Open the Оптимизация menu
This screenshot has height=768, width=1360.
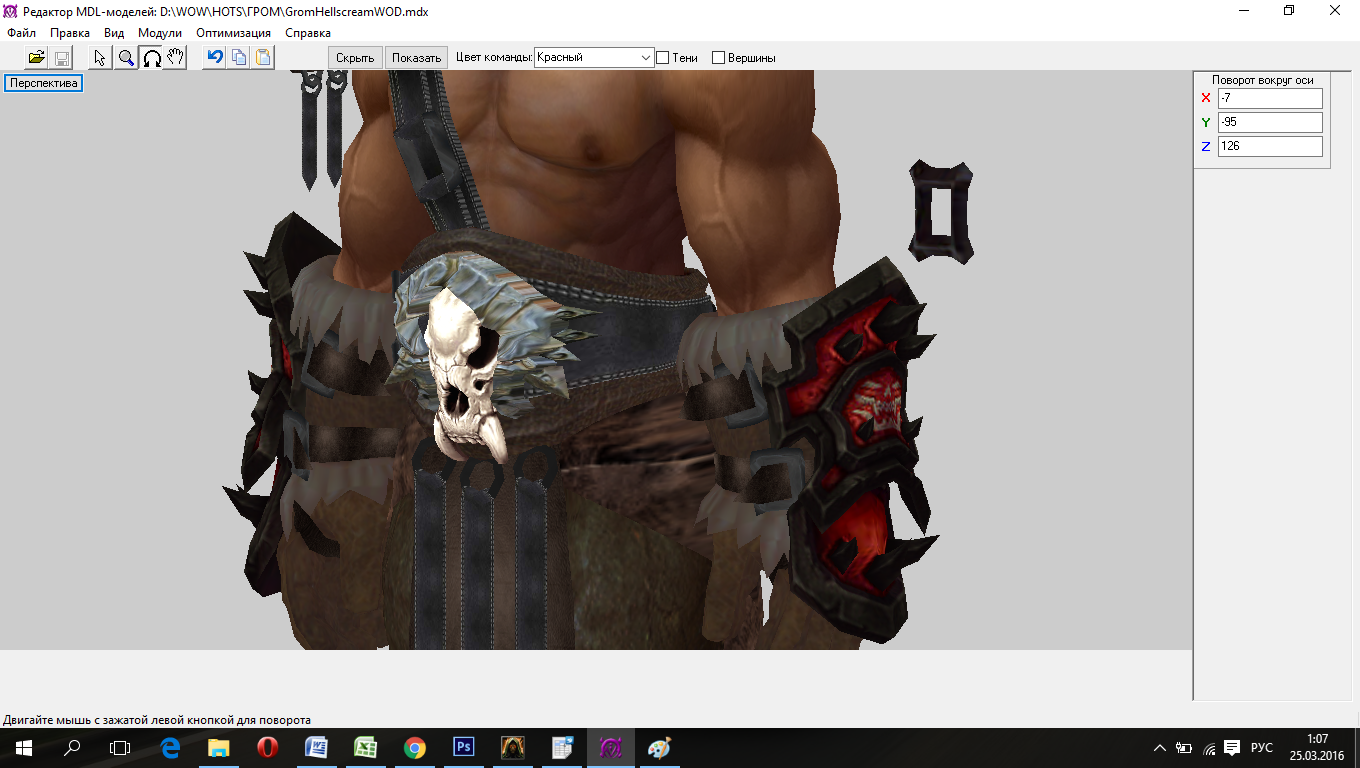point(233,33)
